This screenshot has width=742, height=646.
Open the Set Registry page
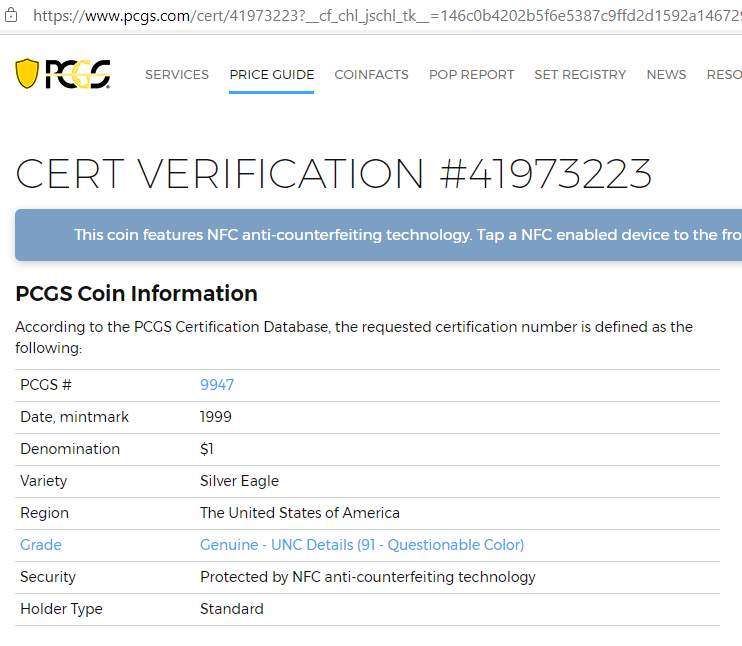click(x=580, y=75)
